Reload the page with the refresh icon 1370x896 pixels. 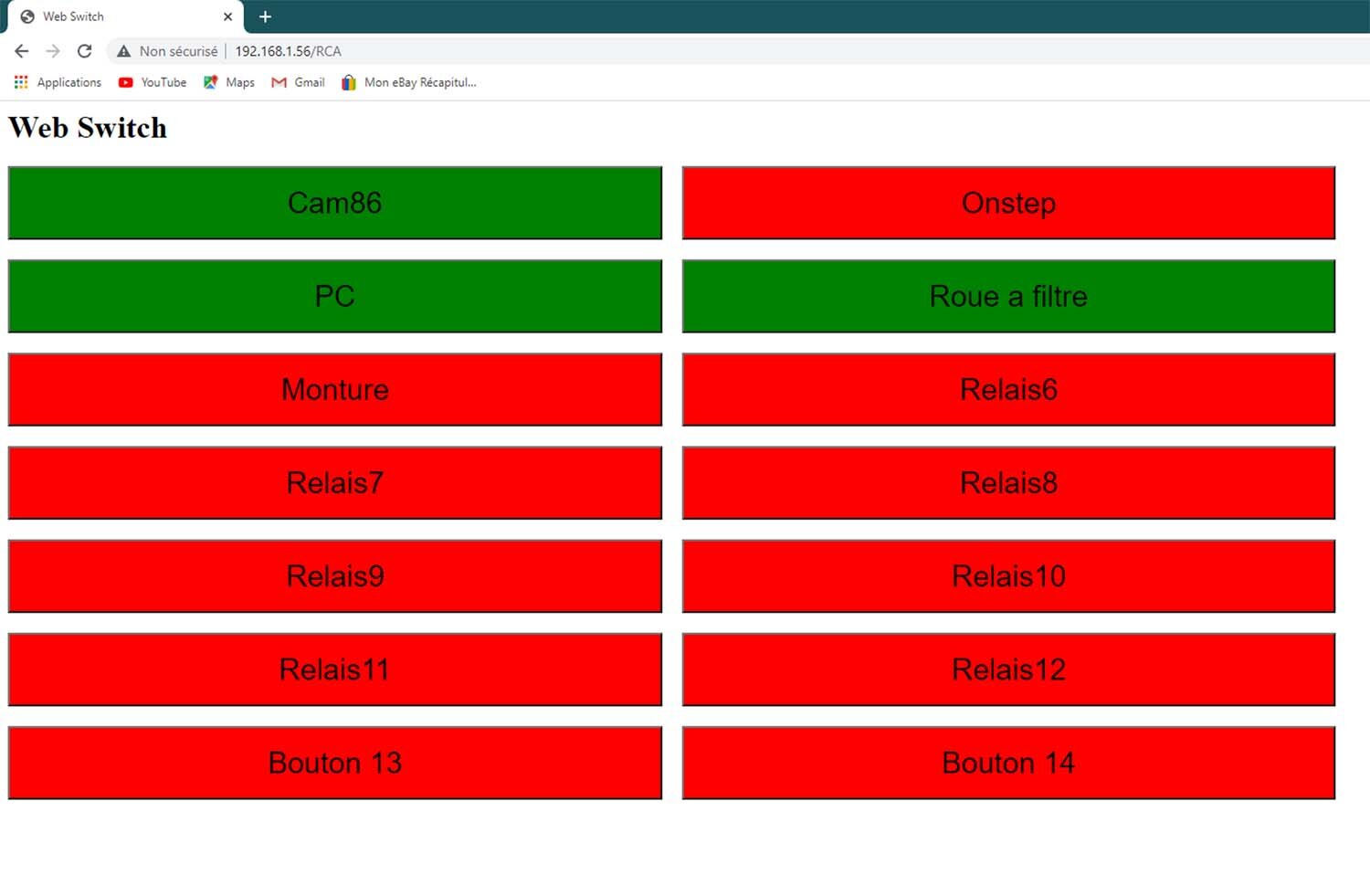pos(84,51)
